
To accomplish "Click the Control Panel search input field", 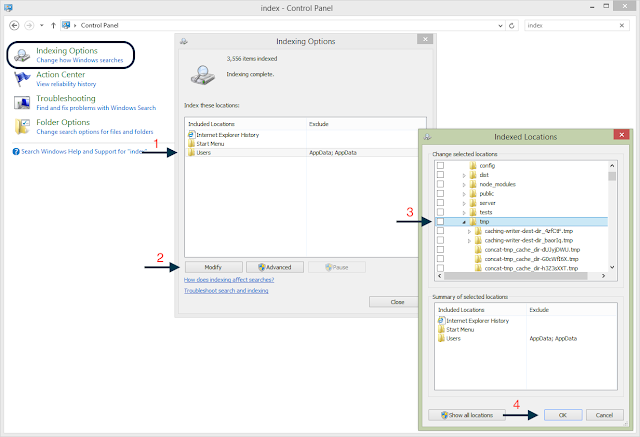I will click(x=571, y=25).
